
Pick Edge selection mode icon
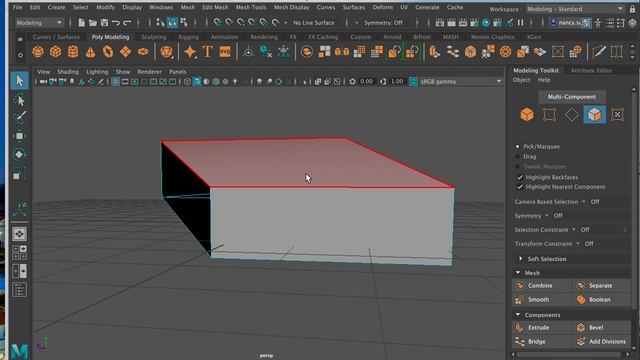coord(571,115)
